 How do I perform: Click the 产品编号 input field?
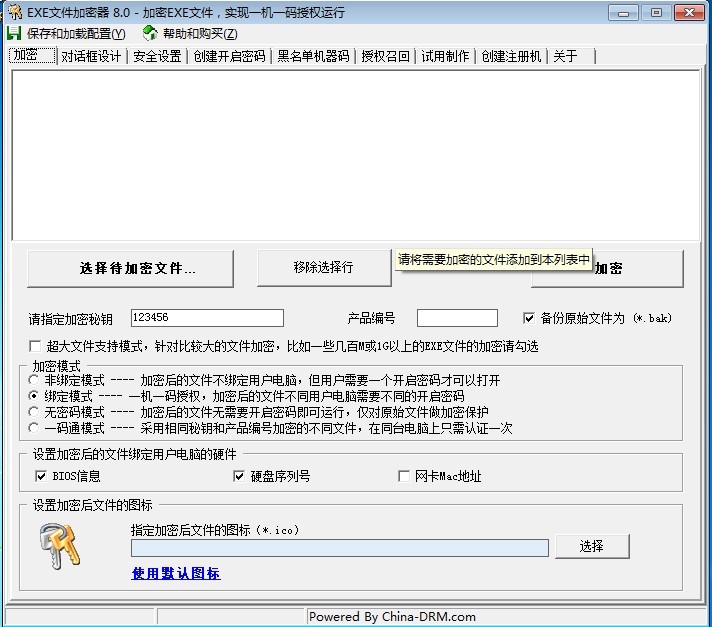(457, 318)
